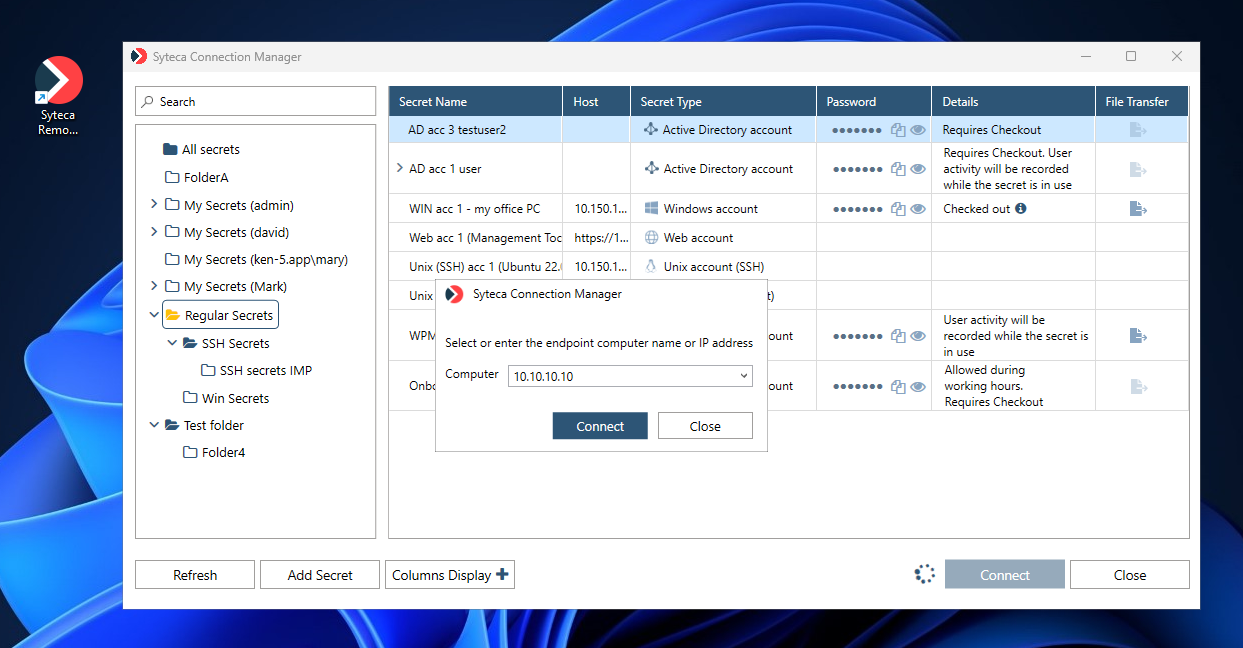Image resolution: width=1243 pixels, height=648 pixels.
Task: Copy password for WIN acc 1 secret
Action: click(x=898, y=209)
